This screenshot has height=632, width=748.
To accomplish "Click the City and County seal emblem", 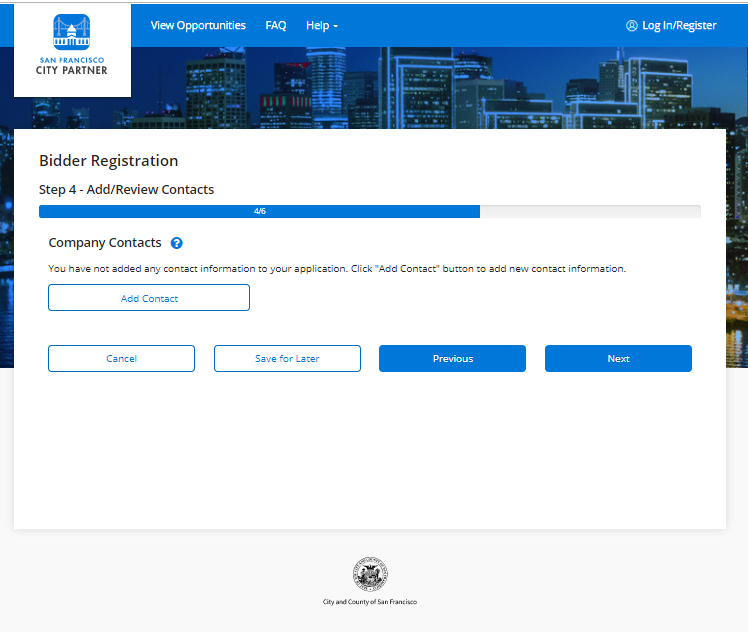I will (x=370, y=575).
